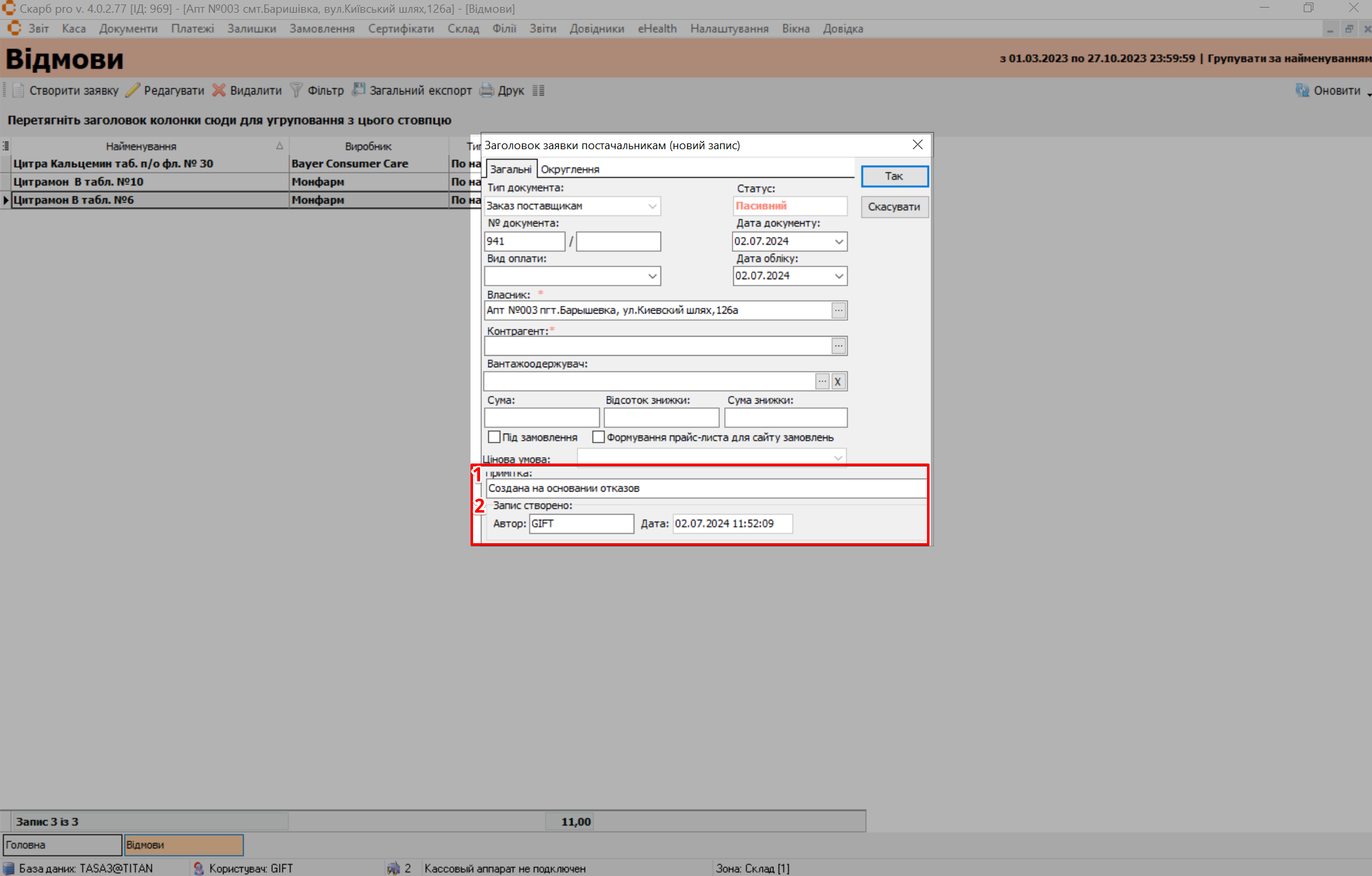The width and height of the screenshot is (1372, 876).
Task: Switch to the Округлення tab
Action: coord(570,170)
